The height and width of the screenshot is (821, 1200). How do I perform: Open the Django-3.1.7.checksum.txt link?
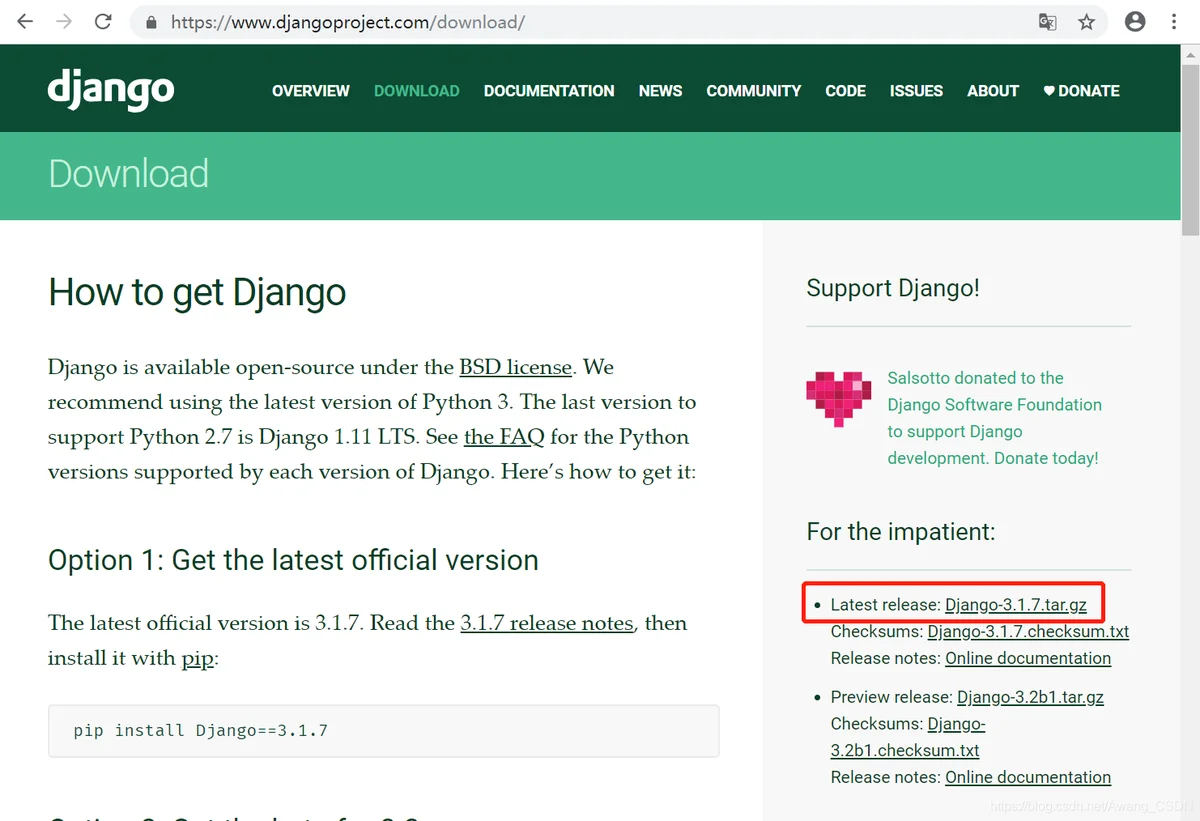coord(1028,632)
